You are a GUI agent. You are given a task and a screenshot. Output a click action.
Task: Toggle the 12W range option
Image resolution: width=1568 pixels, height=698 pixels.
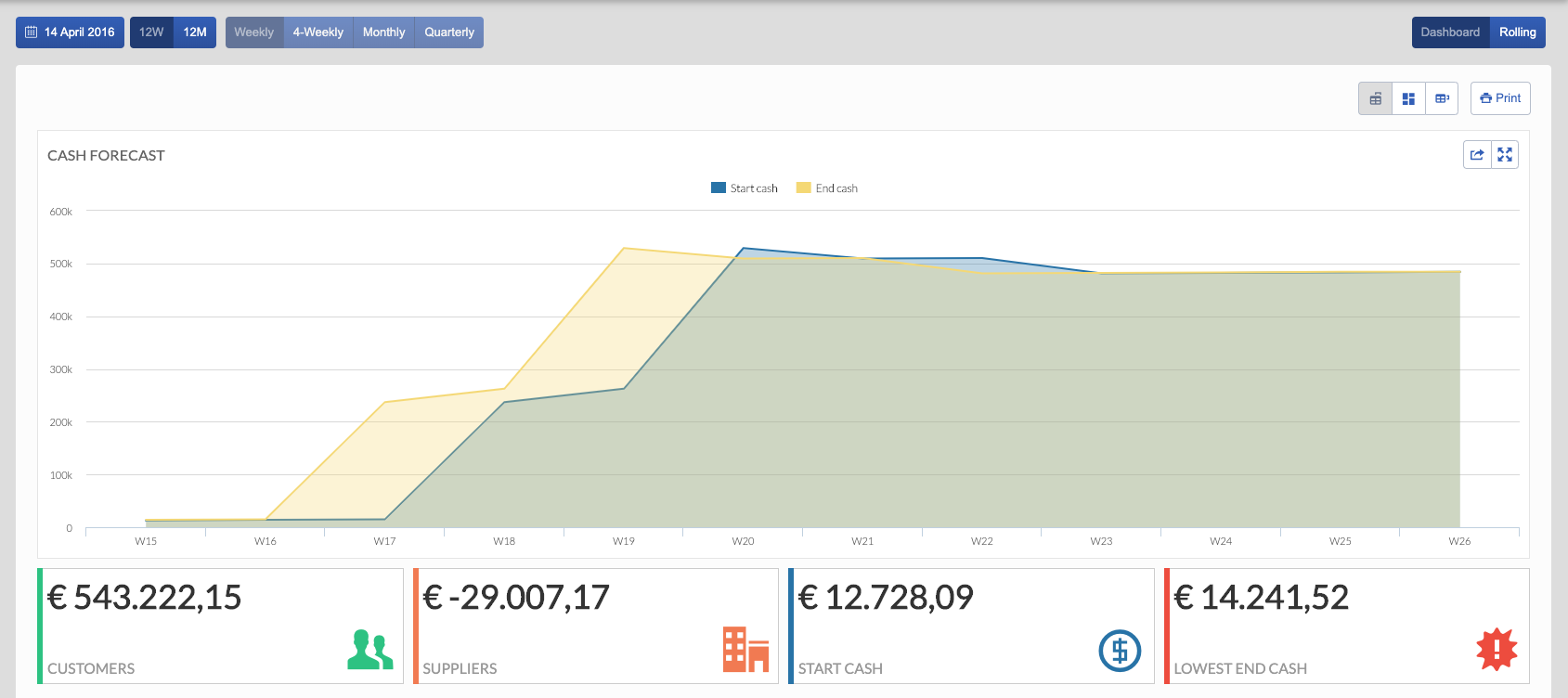click(x=151, y=32)
